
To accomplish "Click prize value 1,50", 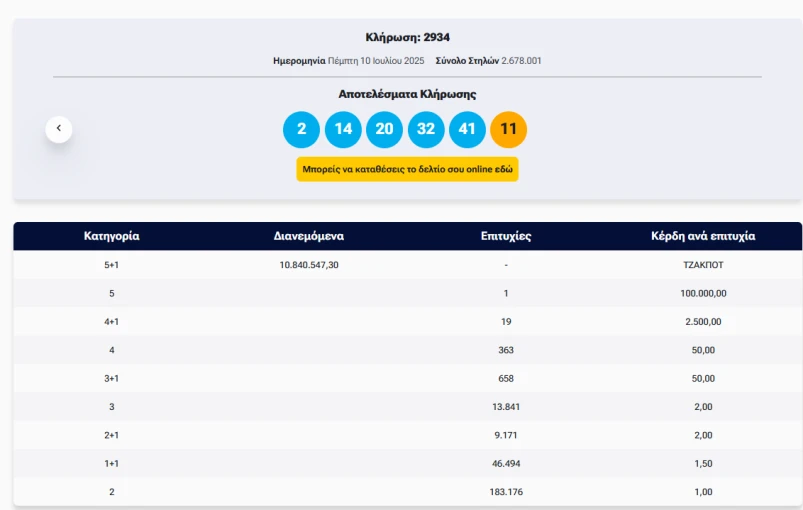I will pyautogui.click(x=703, y=463).
